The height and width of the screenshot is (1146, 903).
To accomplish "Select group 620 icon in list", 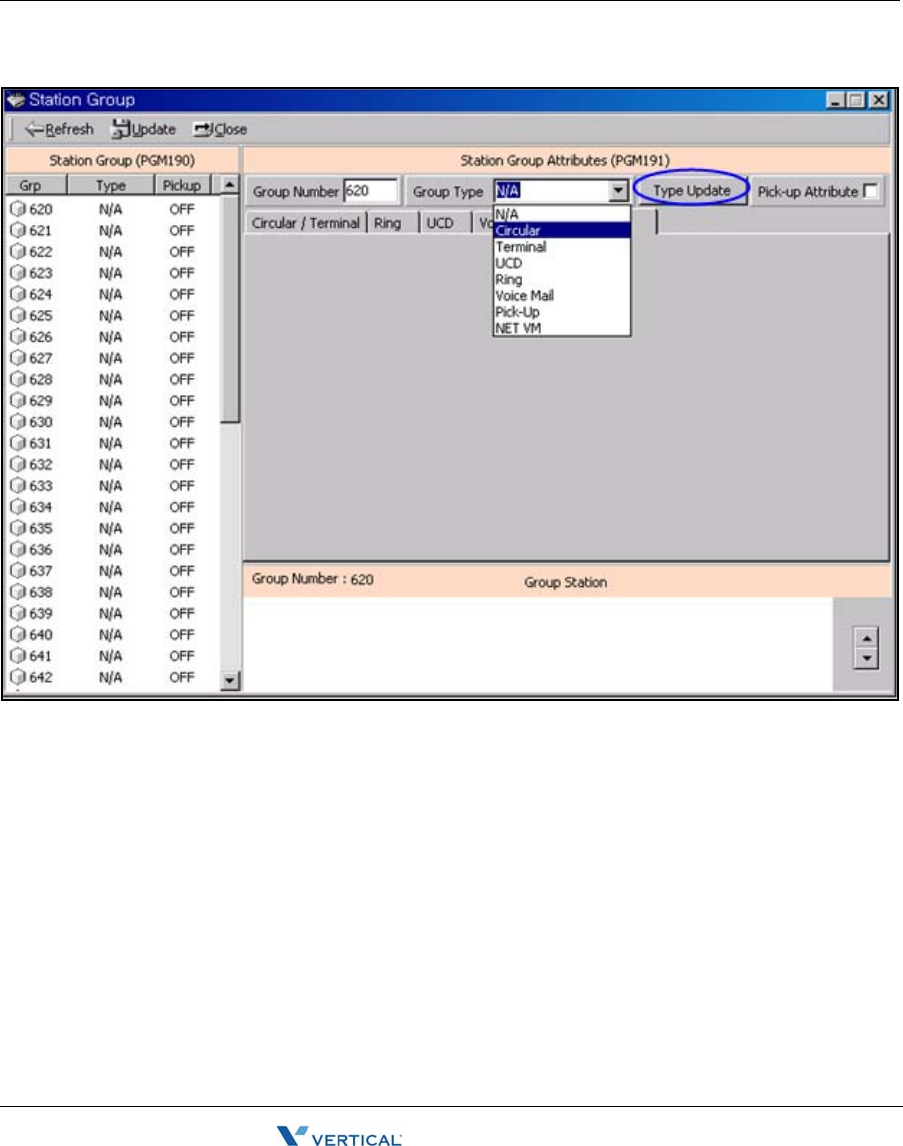I will click(18, 209).
